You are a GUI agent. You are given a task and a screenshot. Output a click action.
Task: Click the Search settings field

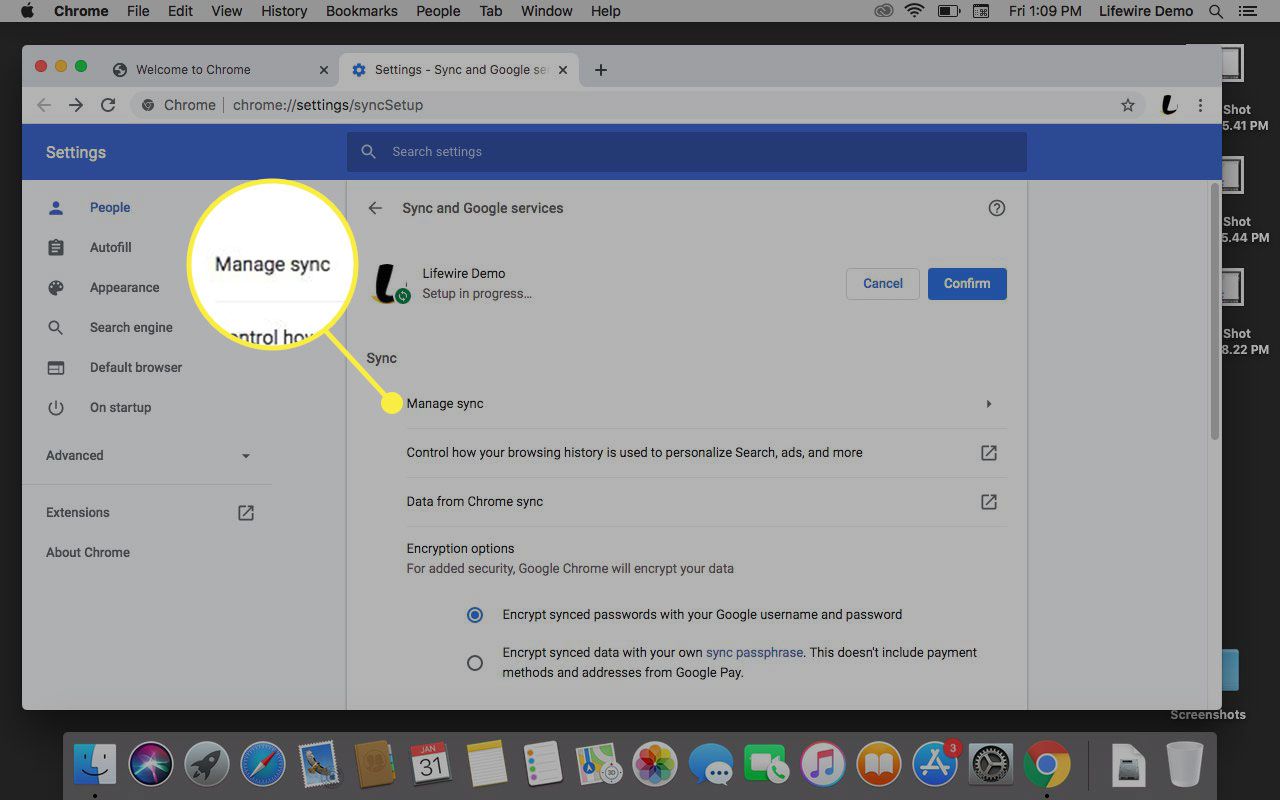point(687,152)
